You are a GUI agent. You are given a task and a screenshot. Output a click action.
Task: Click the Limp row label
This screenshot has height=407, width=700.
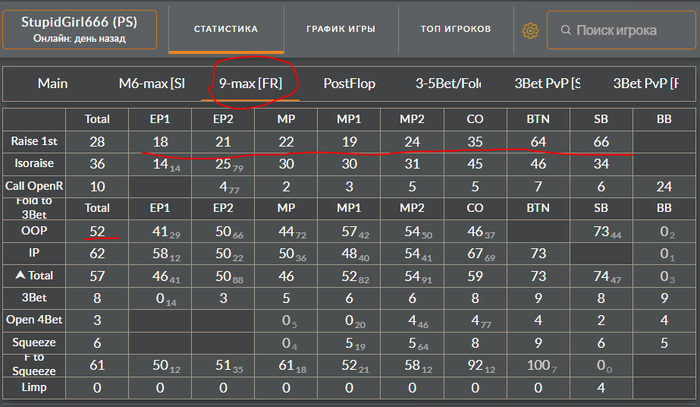point(34,387)
